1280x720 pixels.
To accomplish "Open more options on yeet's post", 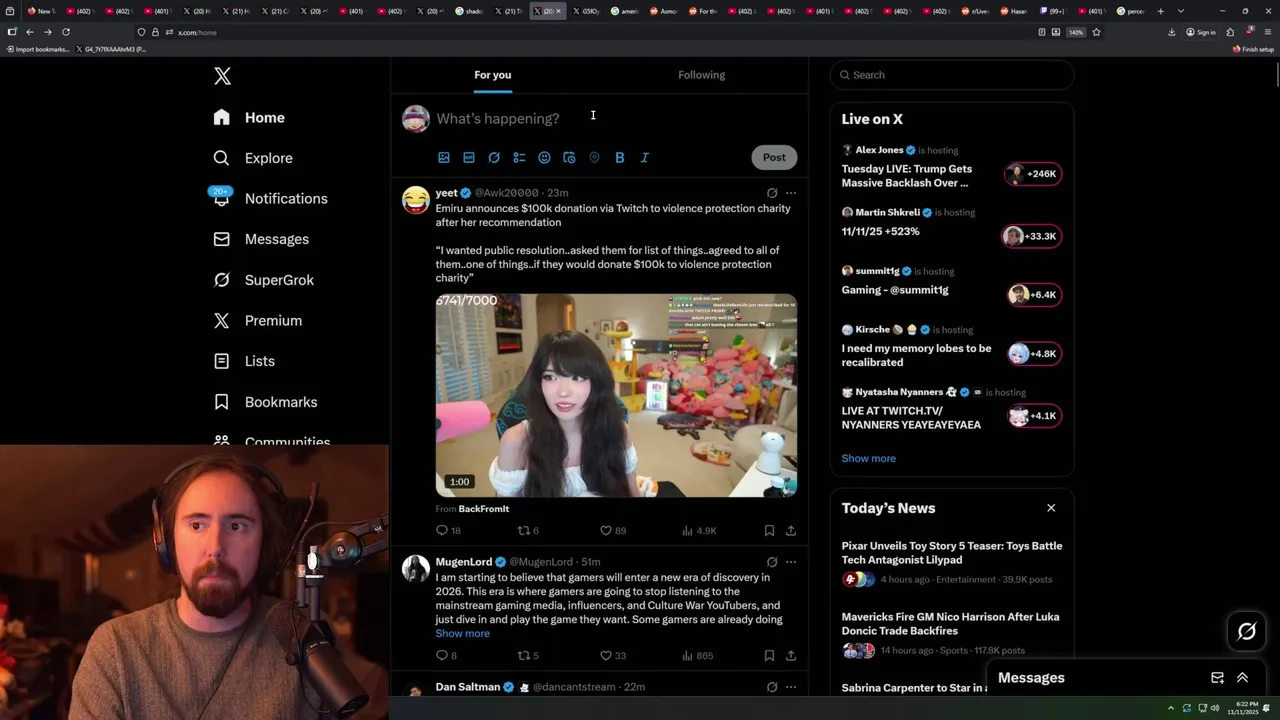I will (x=791, y=193).
